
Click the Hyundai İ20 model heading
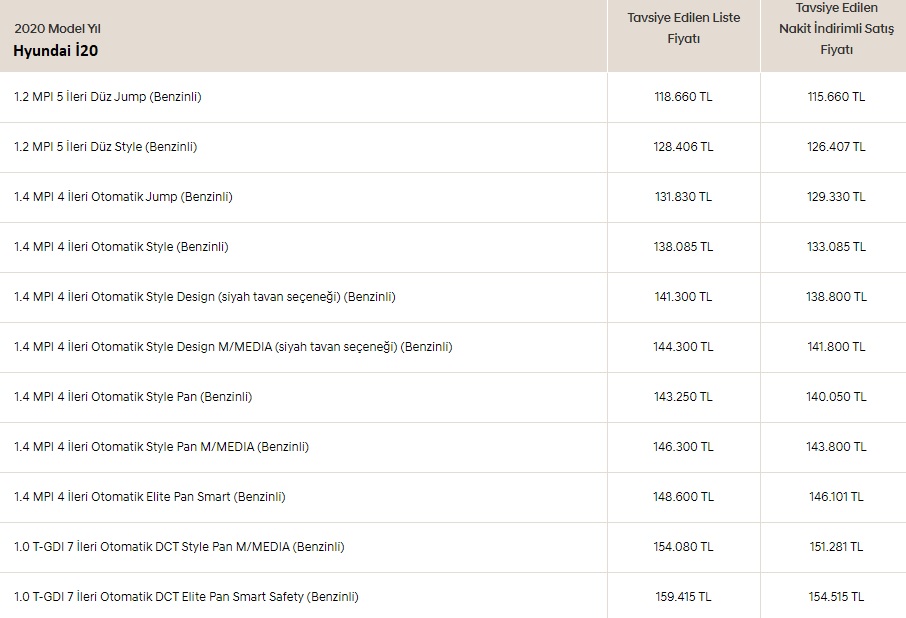55,50
